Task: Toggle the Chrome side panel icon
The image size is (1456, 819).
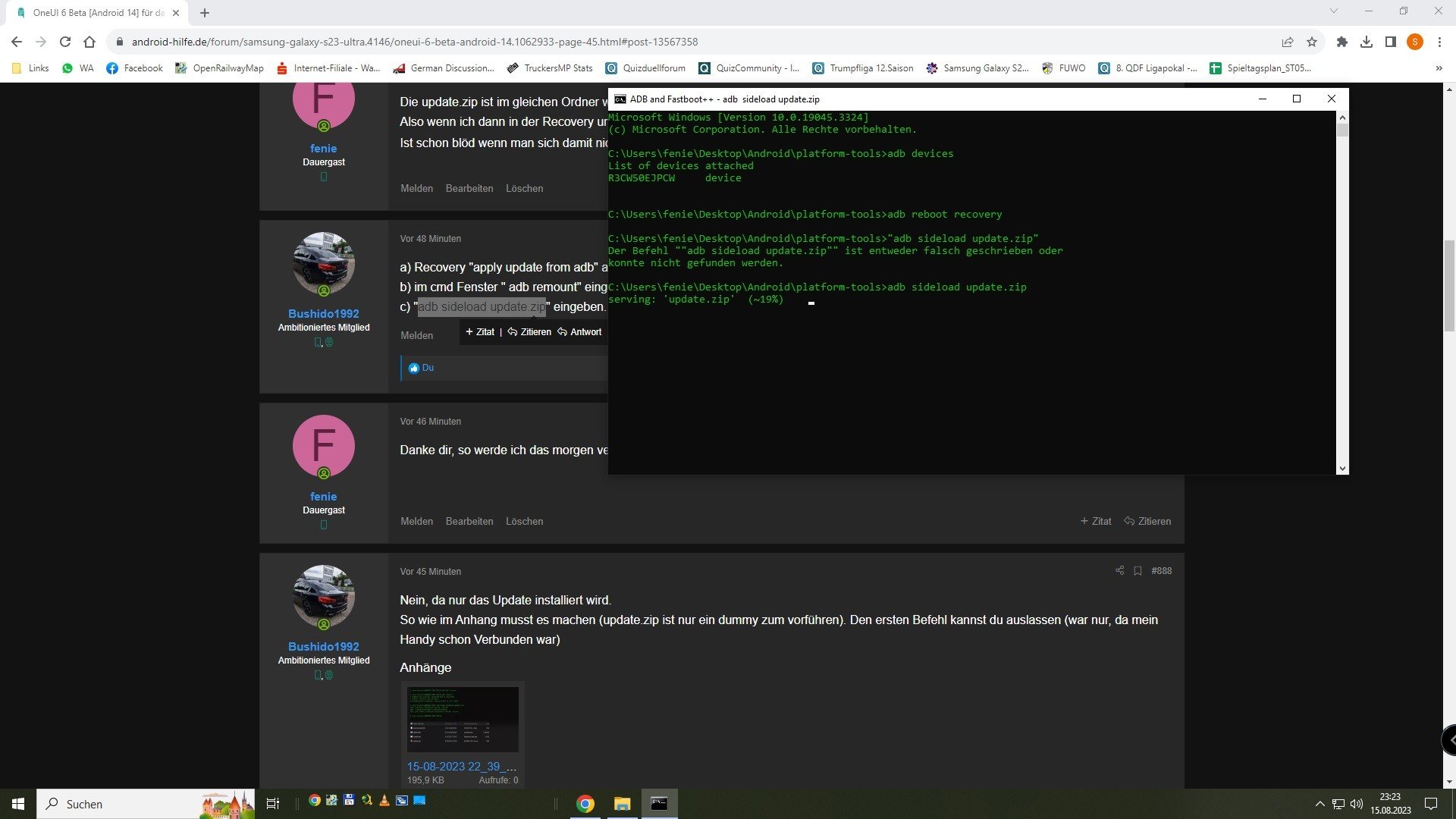Action: tap(1390, 42)
